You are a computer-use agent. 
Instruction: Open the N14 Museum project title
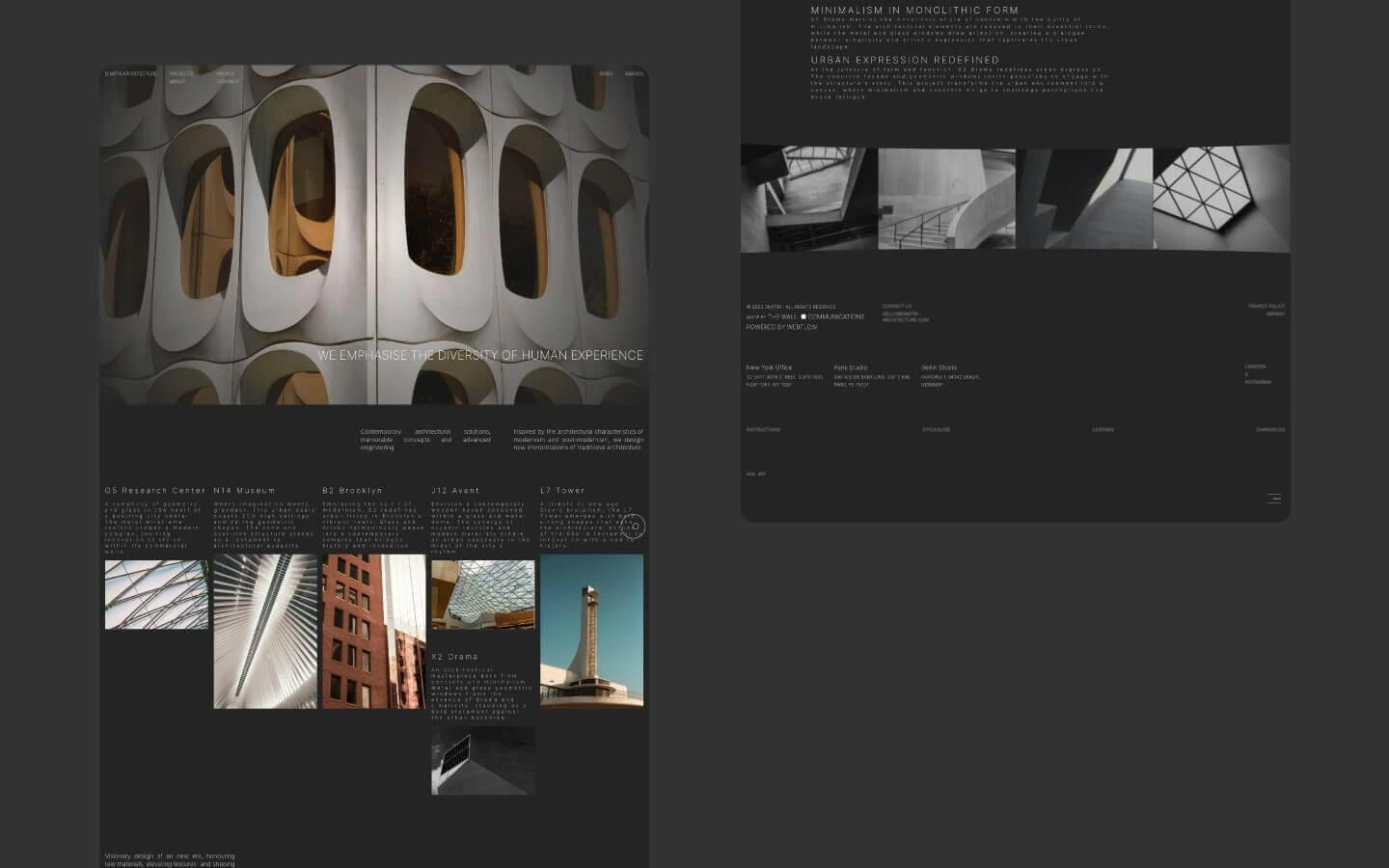244,491
